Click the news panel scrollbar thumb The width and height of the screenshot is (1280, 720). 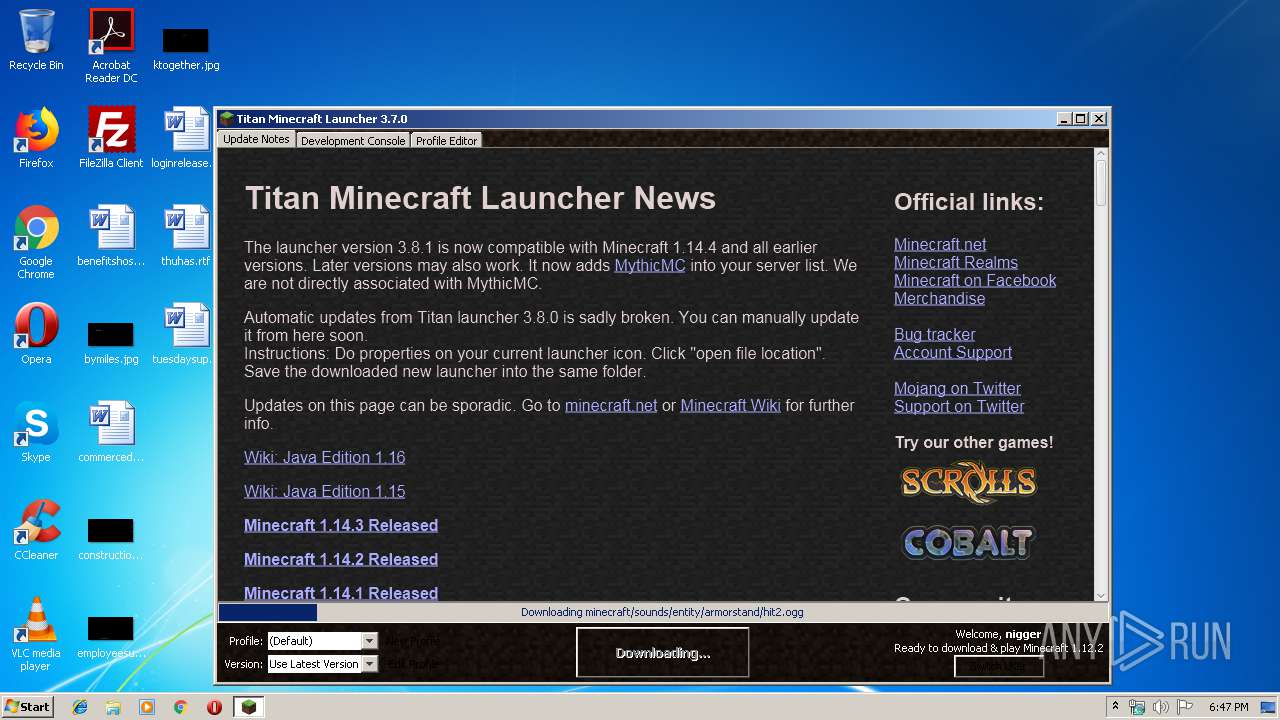pyautogui.click(x=1101, y=184)
